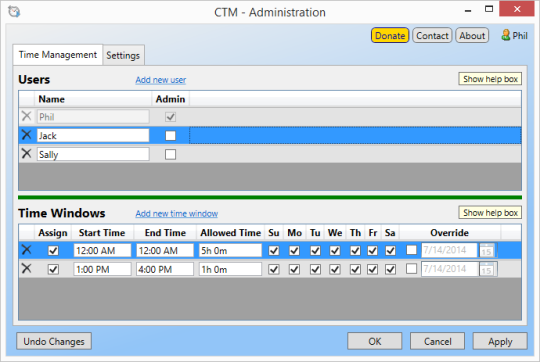Click the Admin column header
540x362 pixels.
coord(170,99)
